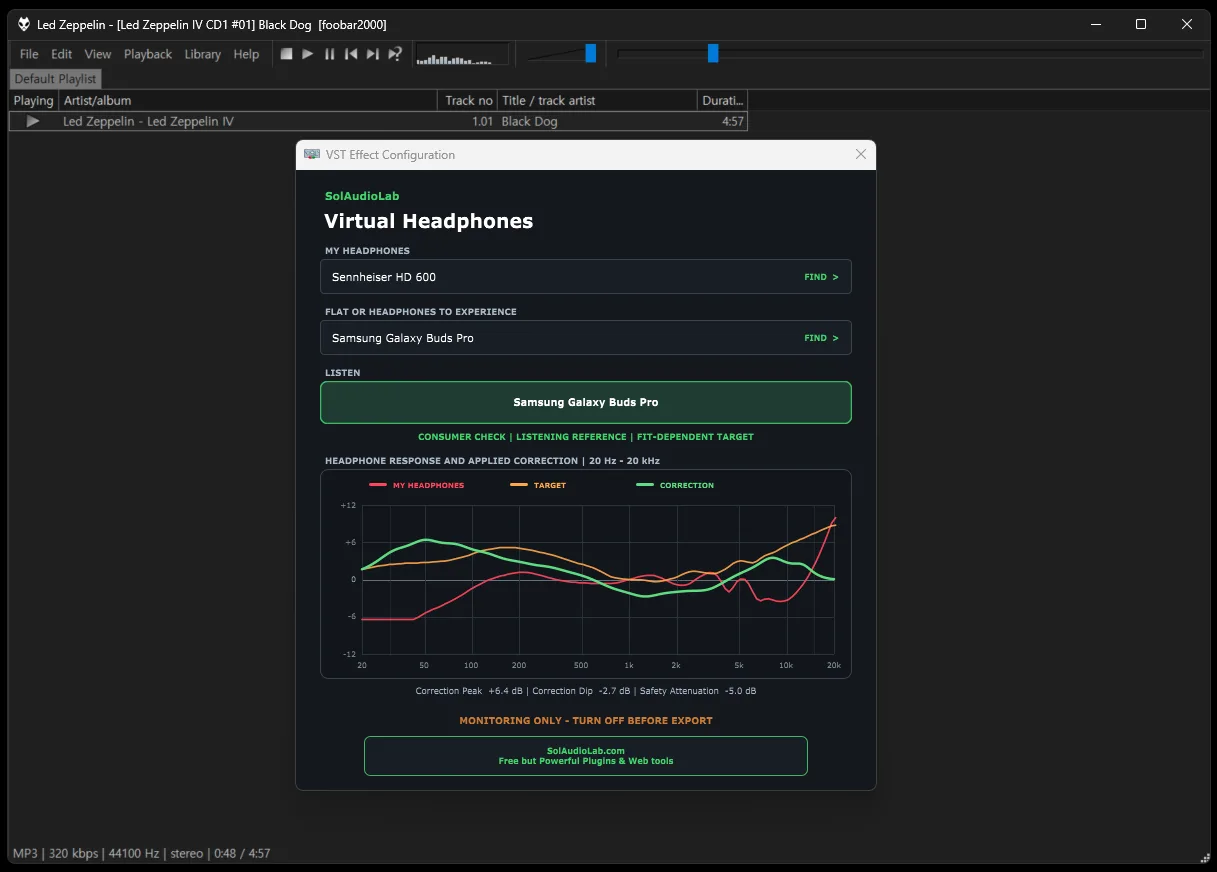
Task: Click the CONSUMER CHECK description line
Action: [586, 437]
